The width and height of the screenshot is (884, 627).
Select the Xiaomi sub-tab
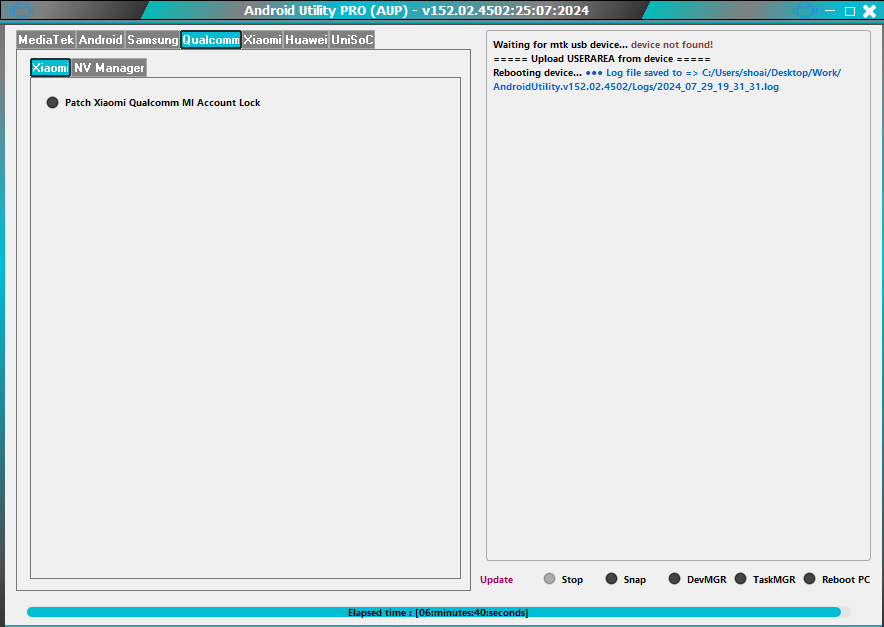point(50,68)
